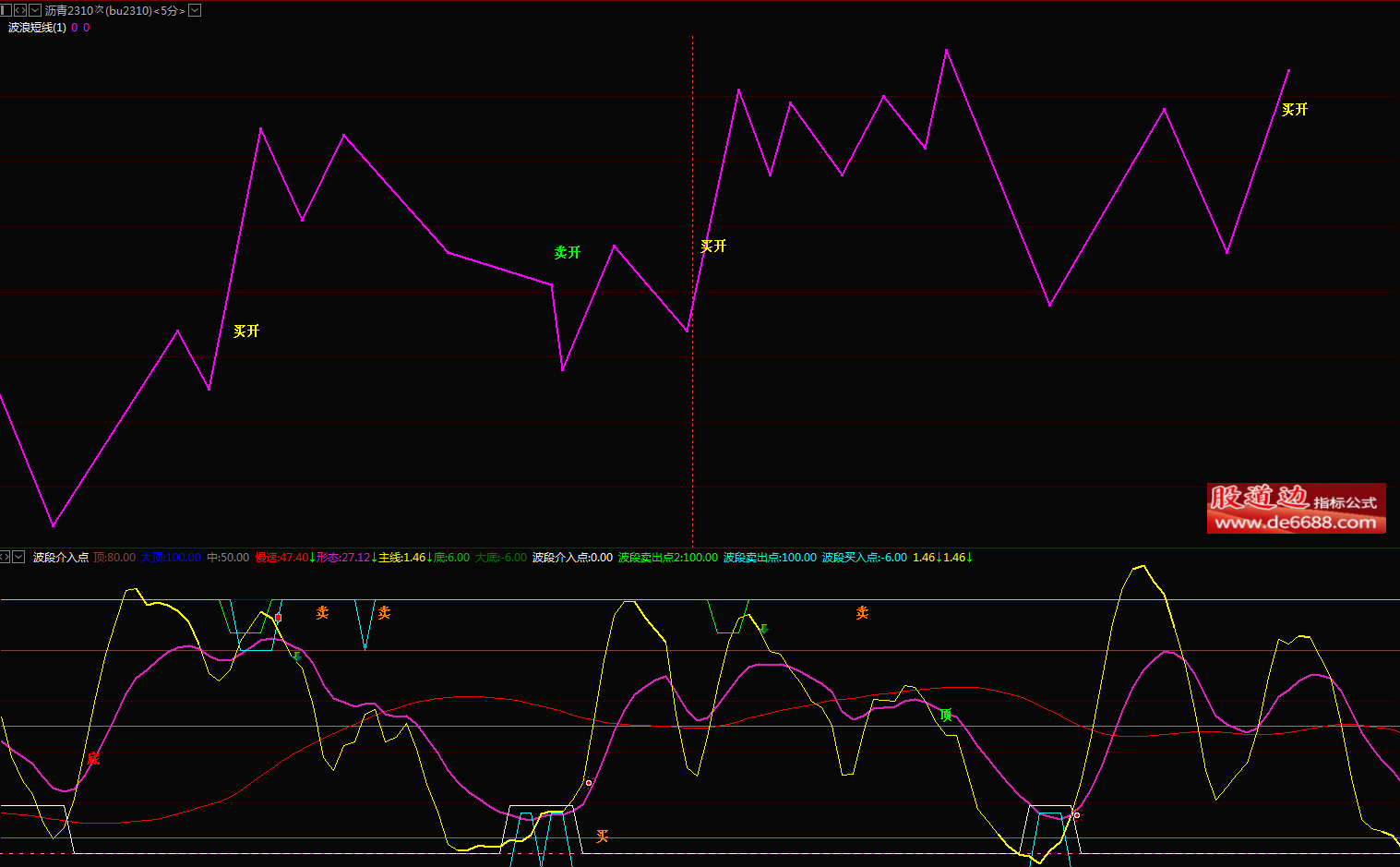The height and width of the screenshot is (867, 1400).
Task: Click the 波段介入点 indicator title
Action: (61, 558)
